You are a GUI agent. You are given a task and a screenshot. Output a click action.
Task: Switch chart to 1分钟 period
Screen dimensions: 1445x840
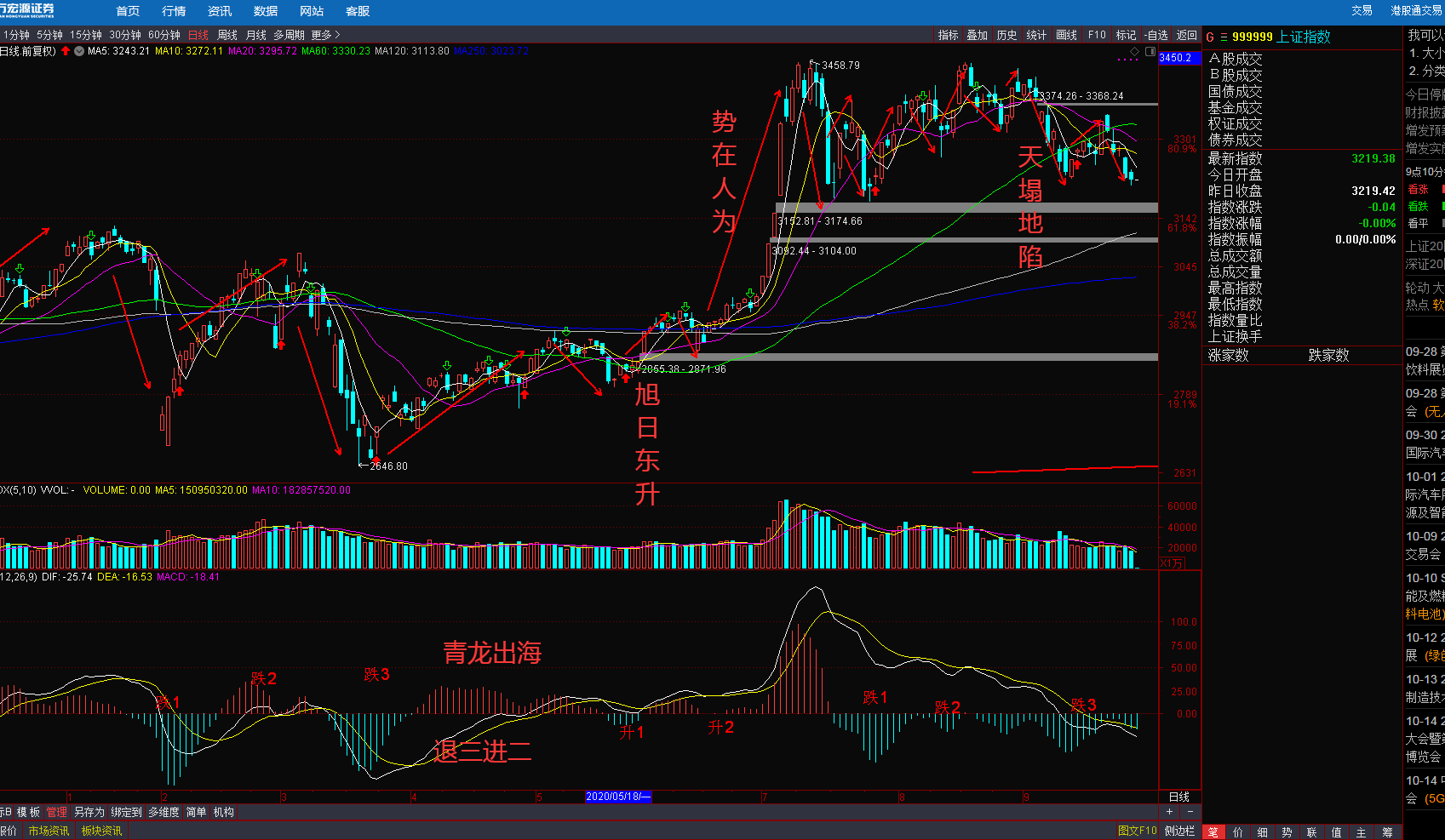tap(16, 35)
